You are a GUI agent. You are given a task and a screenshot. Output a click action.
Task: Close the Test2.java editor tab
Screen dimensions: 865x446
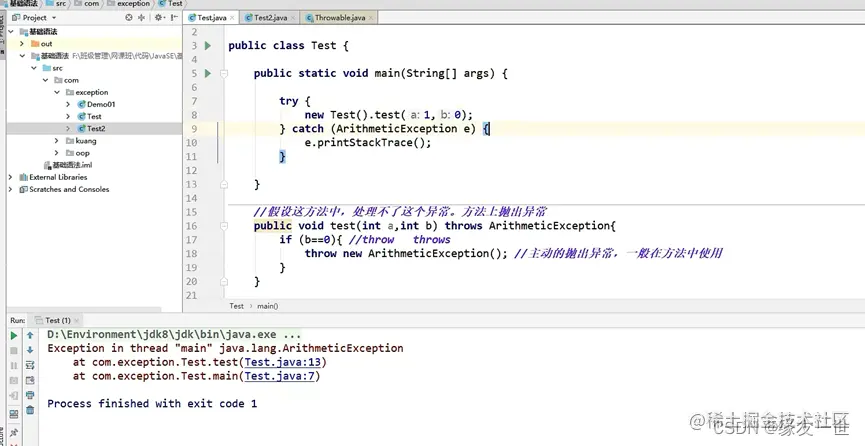click(x=293, y=18)
